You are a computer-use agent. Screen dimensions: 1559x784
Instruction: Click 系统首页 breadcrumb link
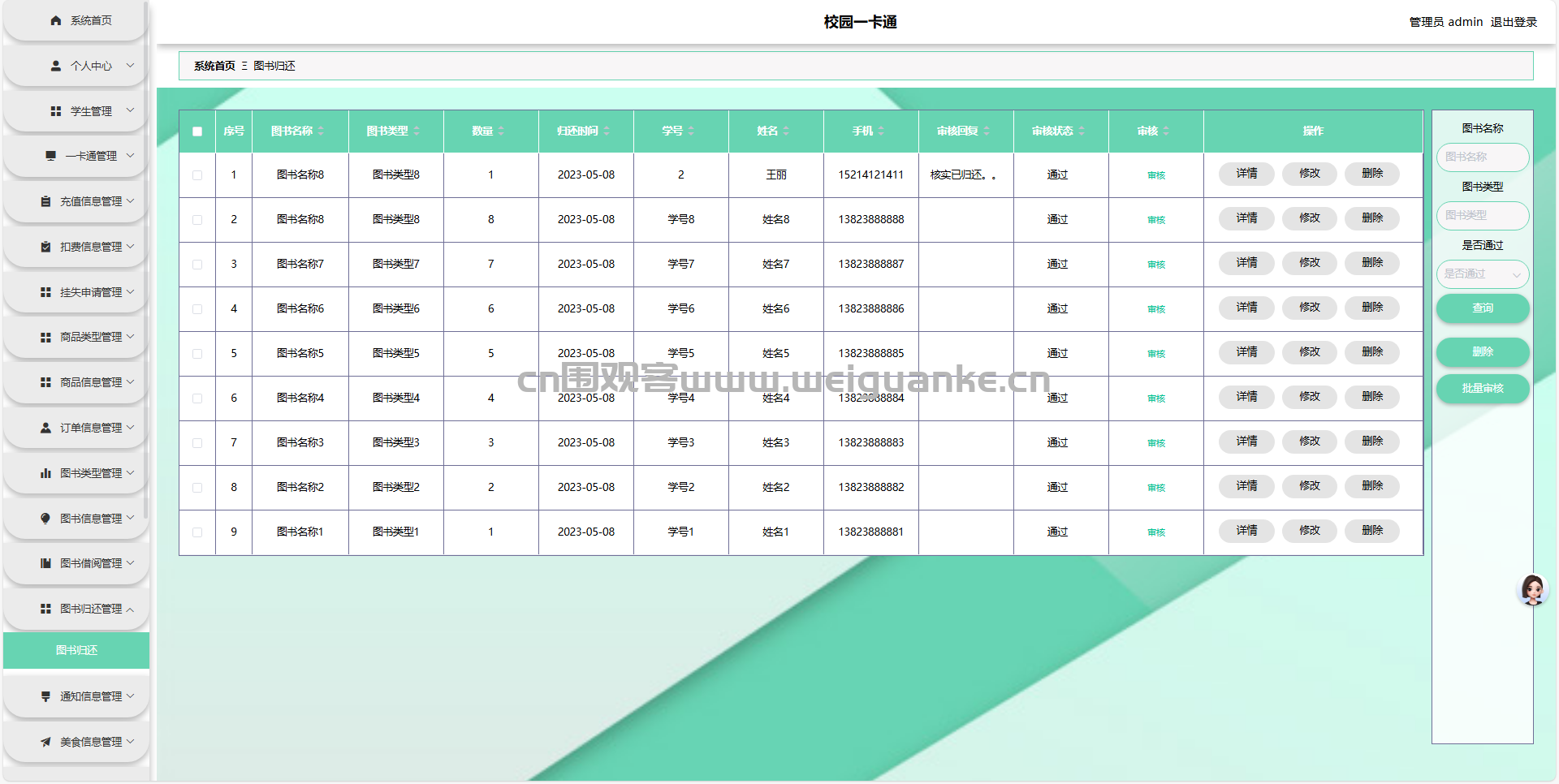pos(214,66)
